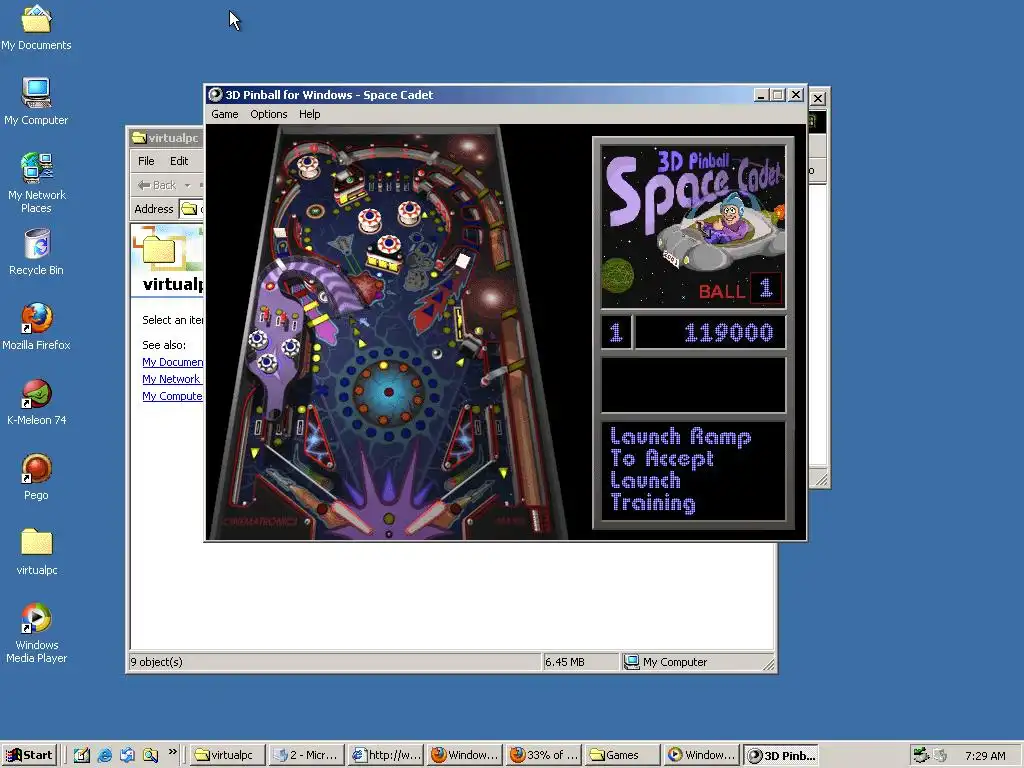This screenshot has width=1024, height=768.
Task: Expand the quick launch overflow chevron
Action: point(172,752)
